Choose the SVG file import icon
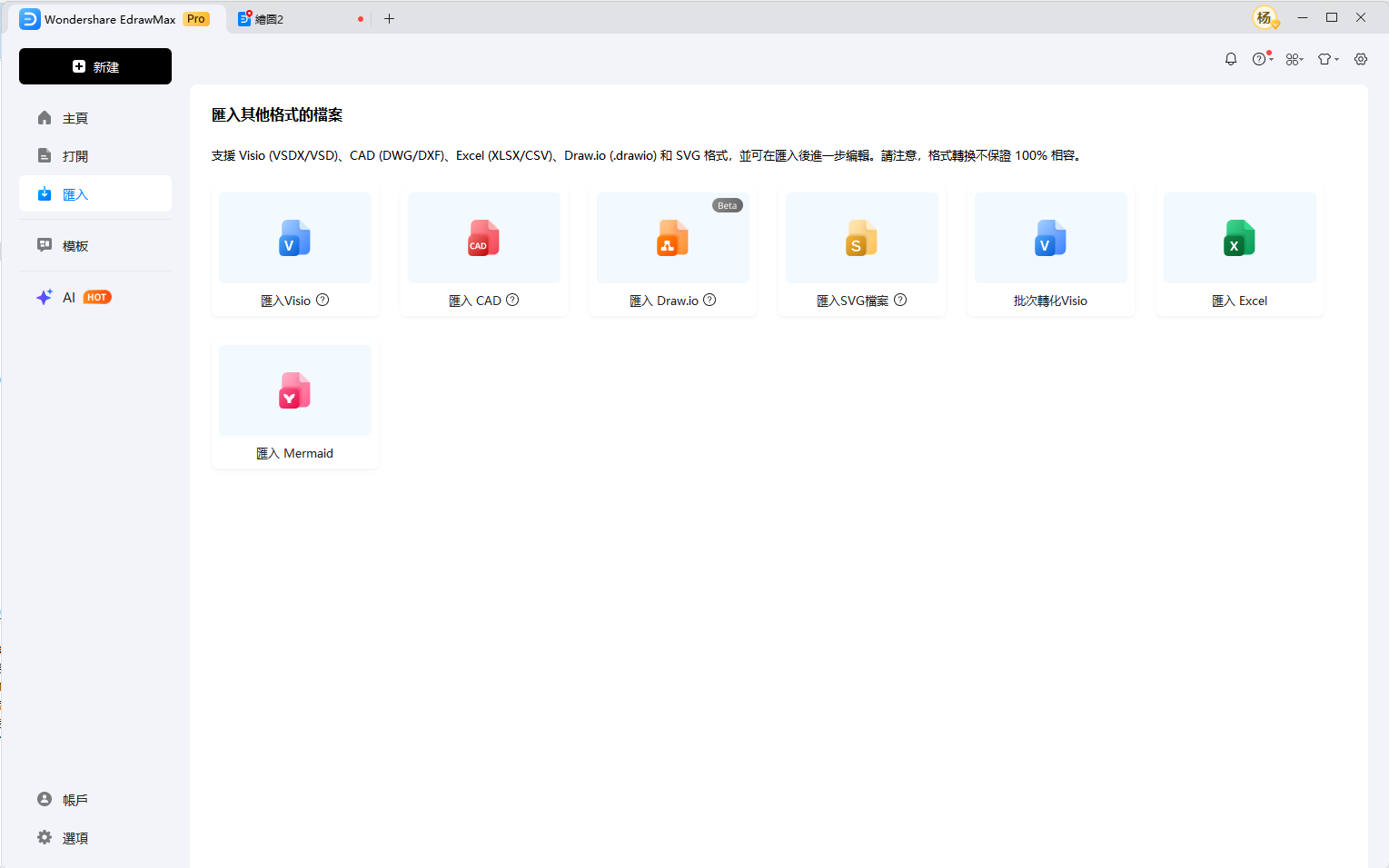 (861, 238)
